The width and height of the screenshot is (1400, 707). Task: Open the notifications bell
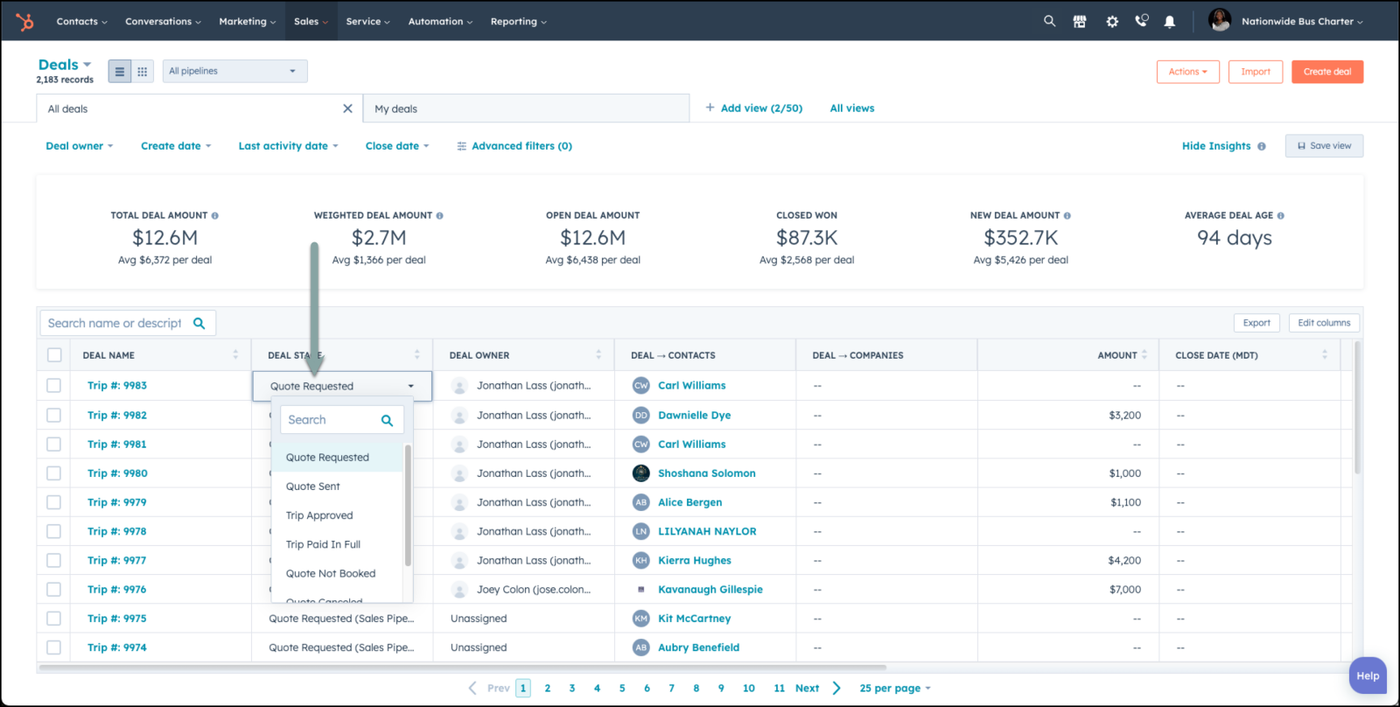[1170, 21]
